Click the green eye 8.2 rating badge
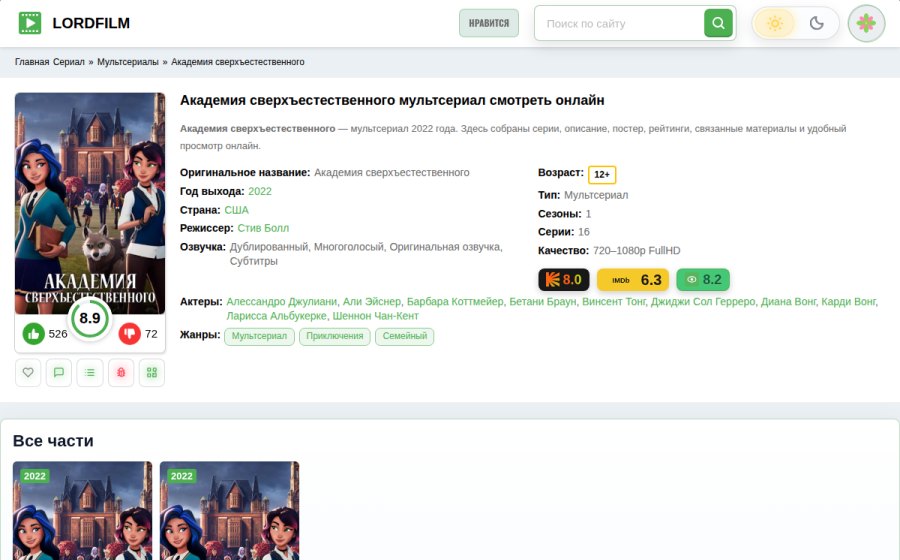The width and height of the screenshot is (900, 560). click(x=703, y=279)
